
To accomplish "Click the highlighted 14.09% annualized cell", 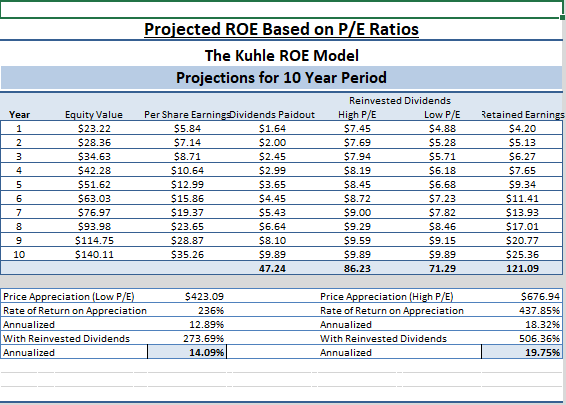I will coord(187,352).
